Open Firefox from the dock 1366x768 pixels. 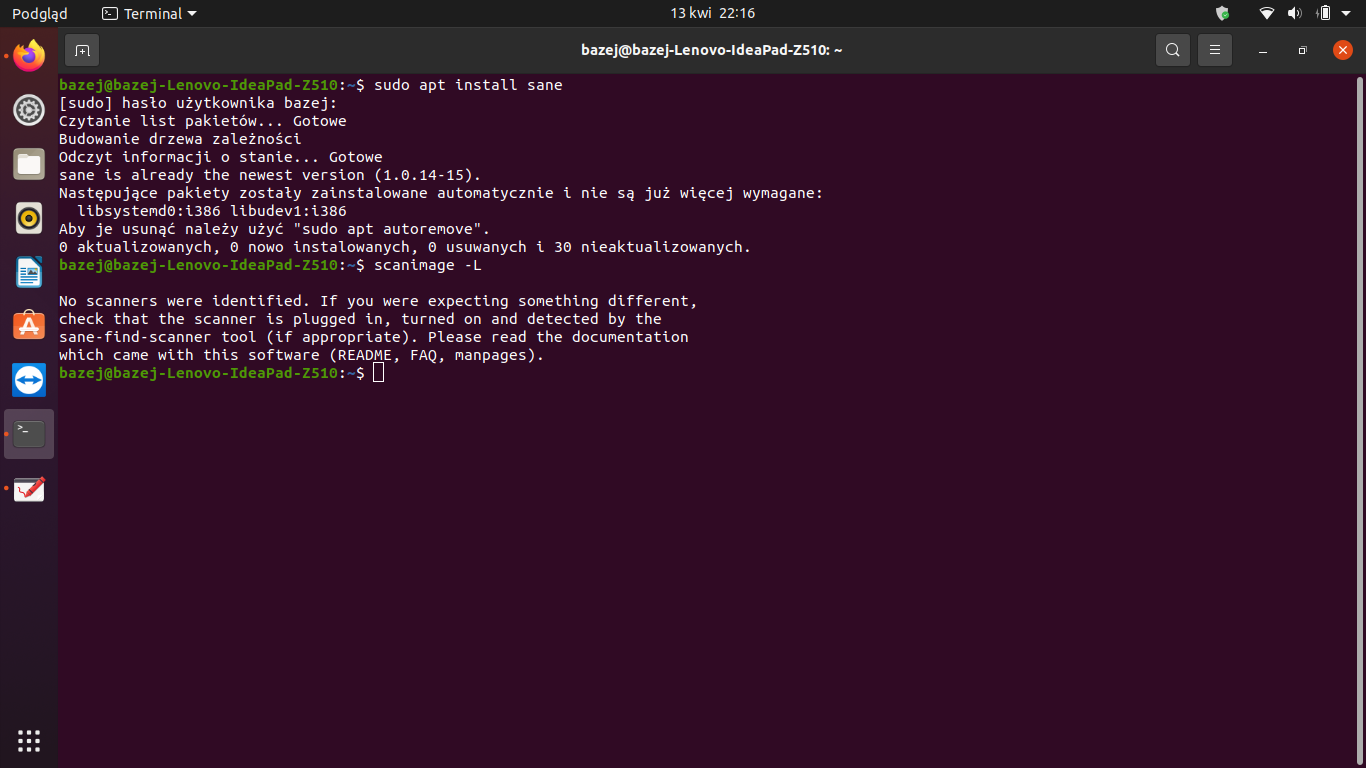click(29, 56)
